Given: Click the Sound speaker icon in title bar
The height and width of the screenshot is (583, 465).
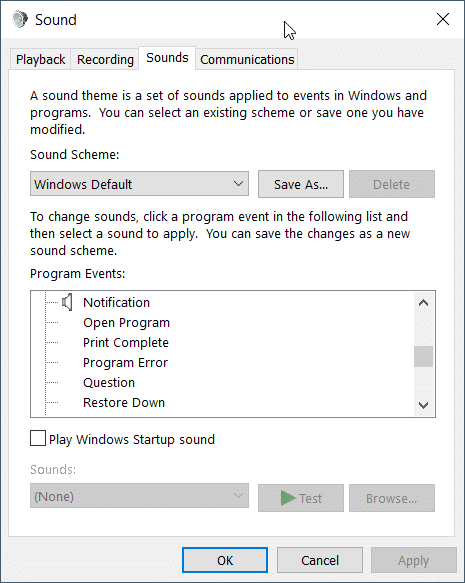Looking at the screenshot, I should coord(20,19).
